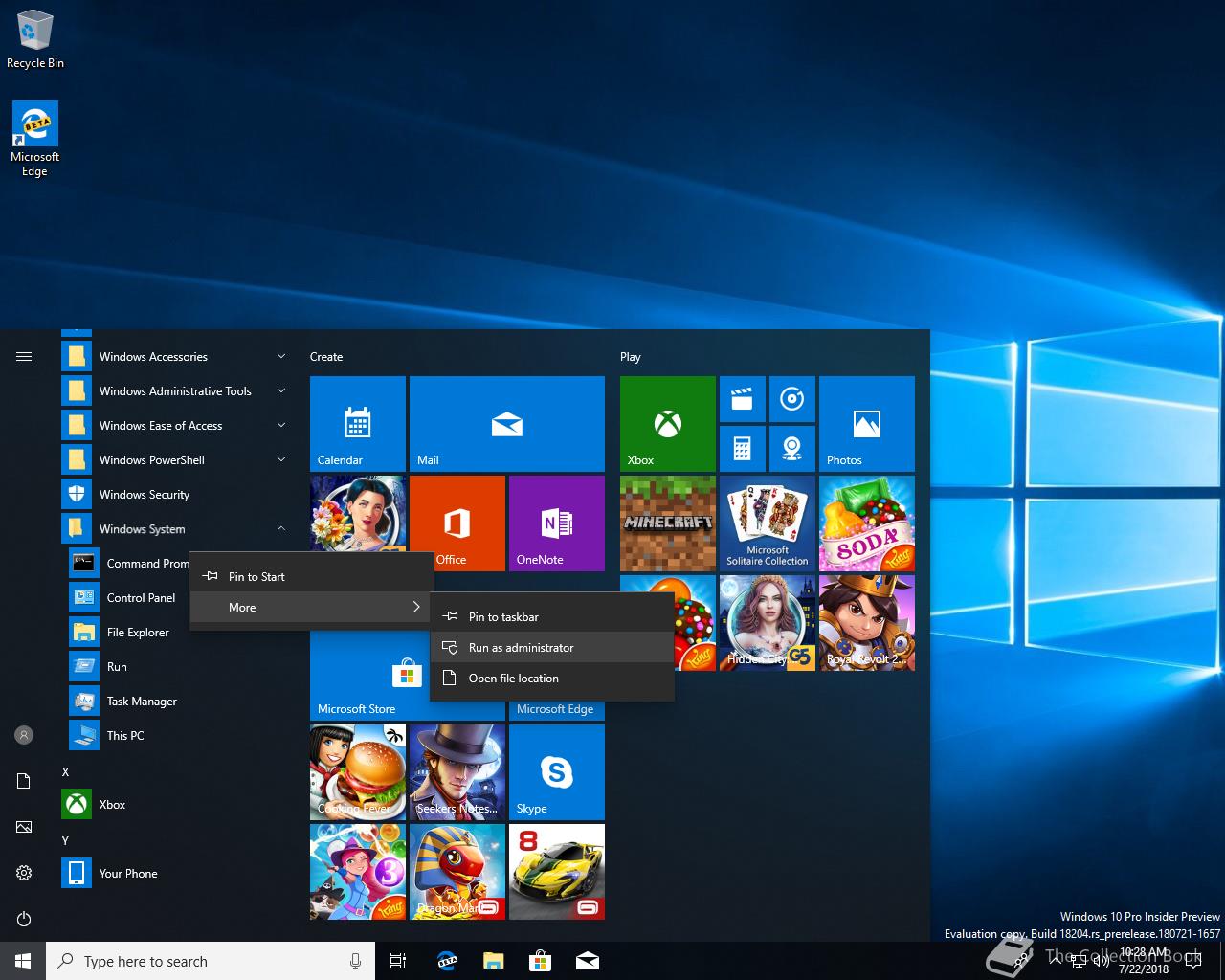Click the X letter header in app list
The width and height of the screenshot is (1225, 980).
[65, 771]
